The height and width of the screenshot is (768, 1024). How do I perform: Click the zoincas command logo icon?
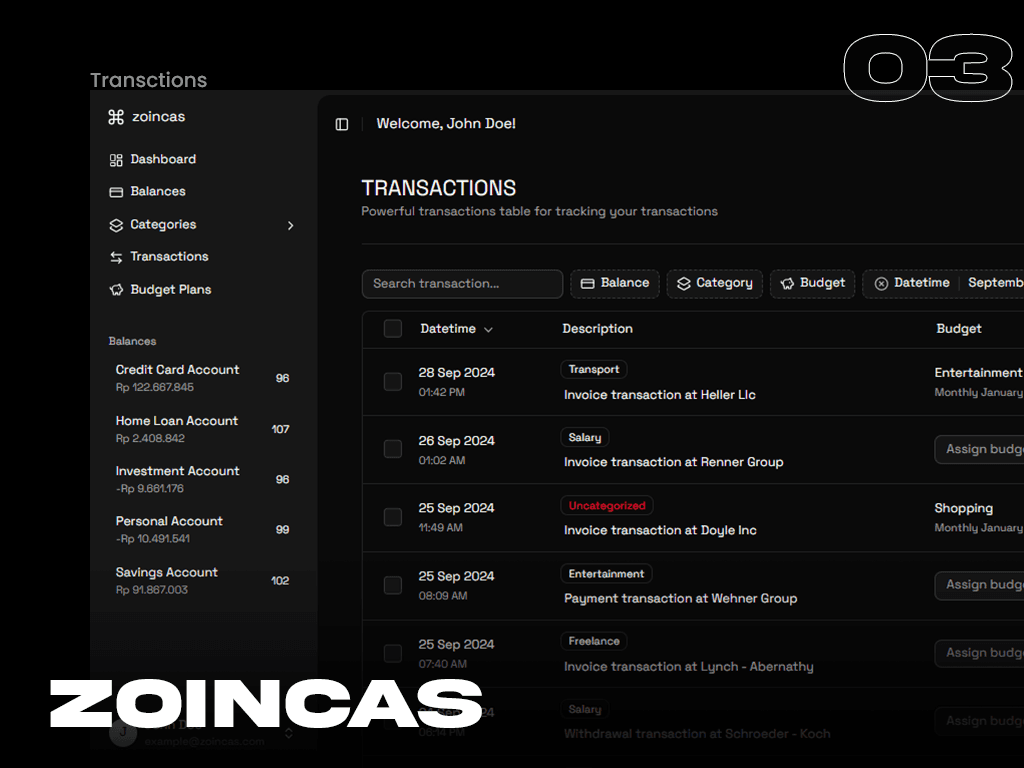(x=116, y=117)
